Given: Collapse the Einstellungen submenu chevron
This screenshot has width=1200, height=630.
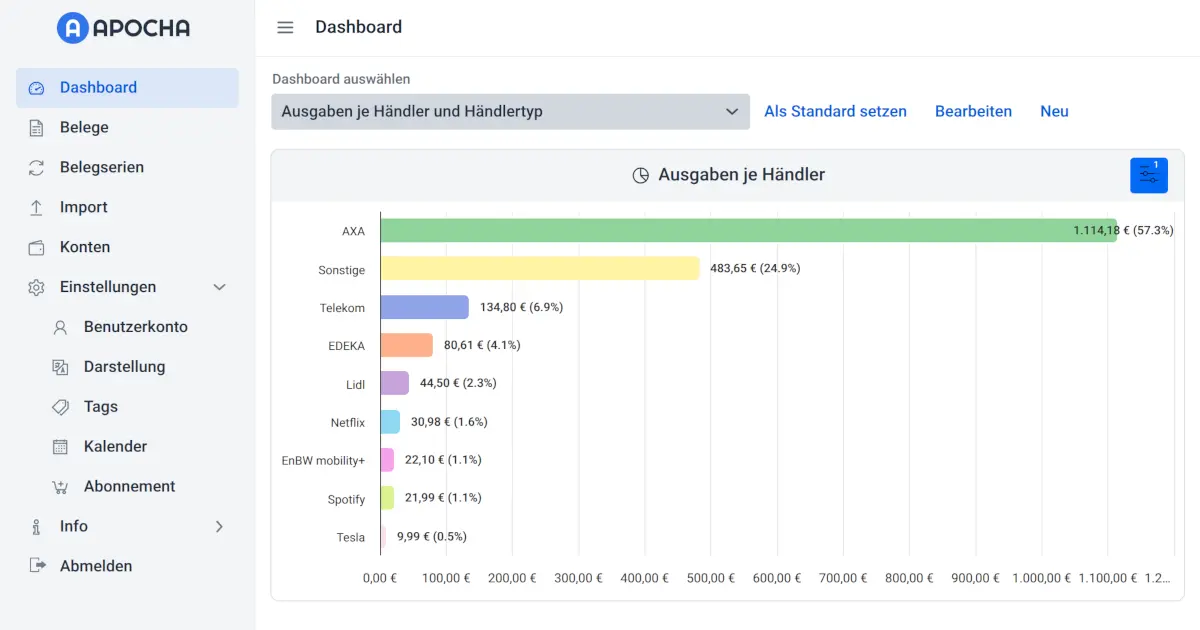Looking at the screenshot, I should 220,287.
